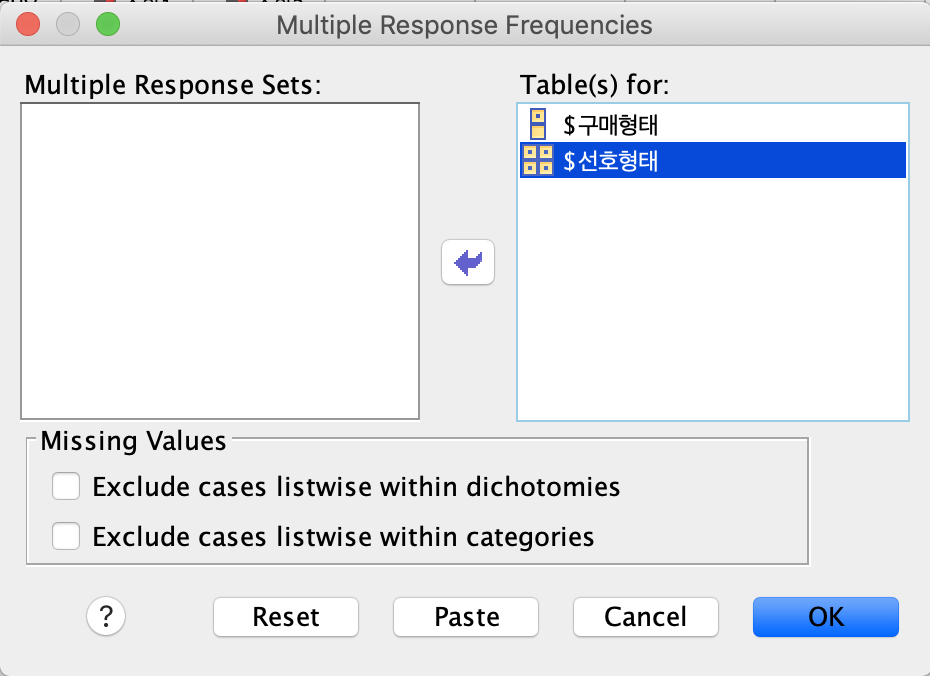Select the $구매형태 entry in Table(s) for
The image size is (930, 676).
713,125
